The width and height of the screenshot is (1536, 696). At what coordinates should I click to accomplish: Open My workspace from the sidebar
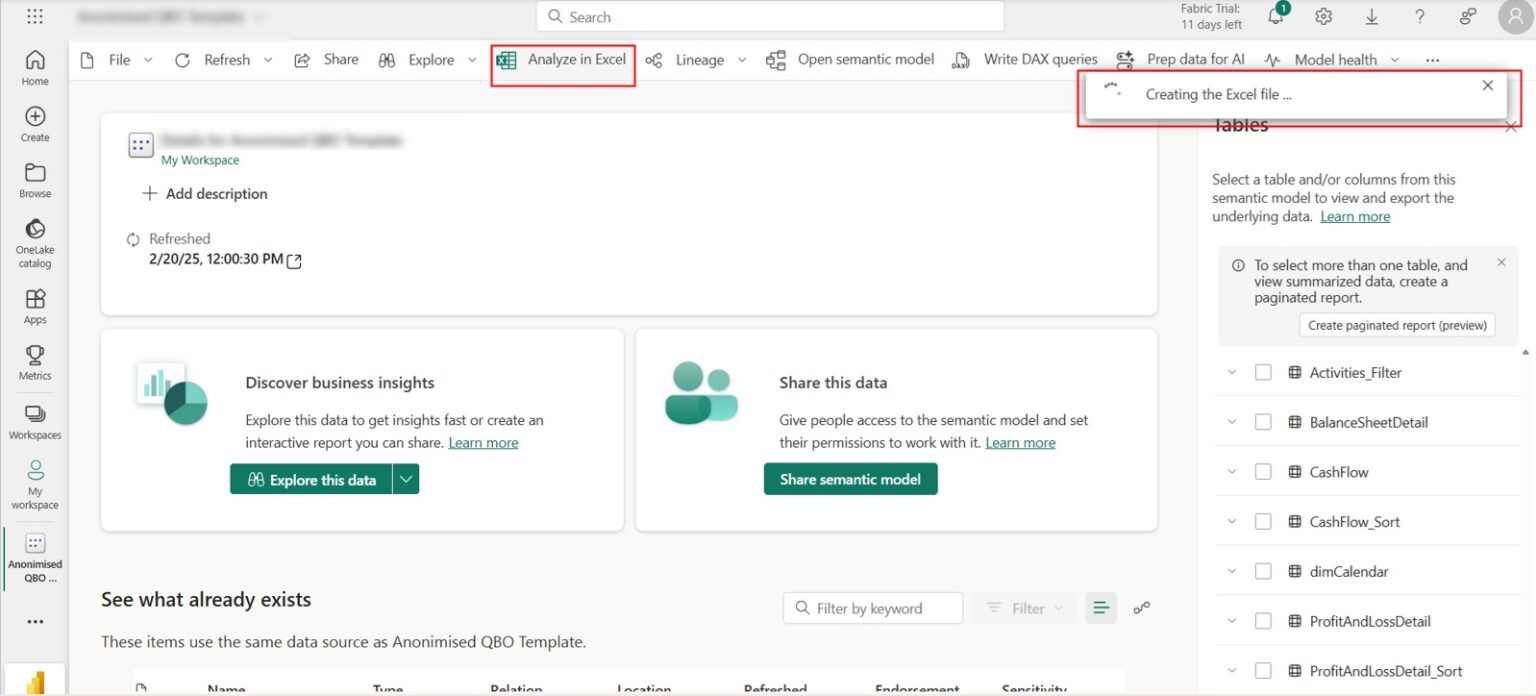coord(35,484)
